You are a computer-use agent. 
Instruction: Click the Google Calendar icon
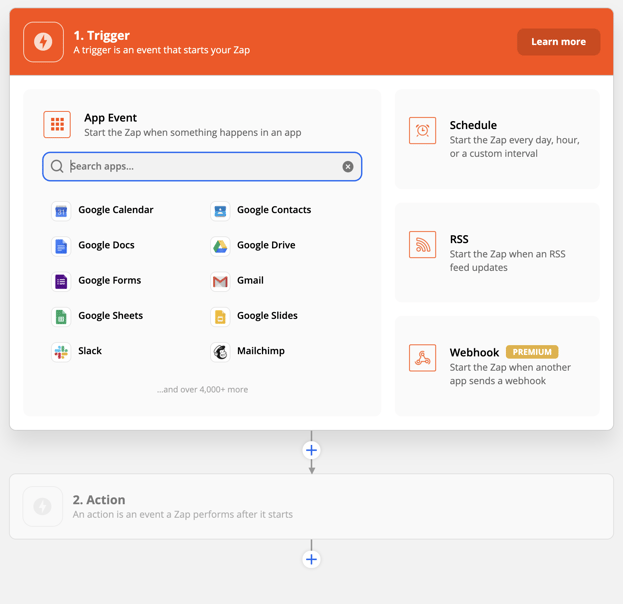[61, 211]
